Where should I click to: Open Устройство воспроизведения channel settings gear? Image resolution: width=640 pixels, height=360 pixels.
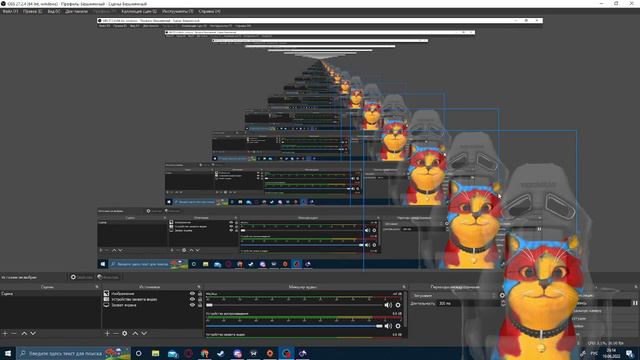398,326
